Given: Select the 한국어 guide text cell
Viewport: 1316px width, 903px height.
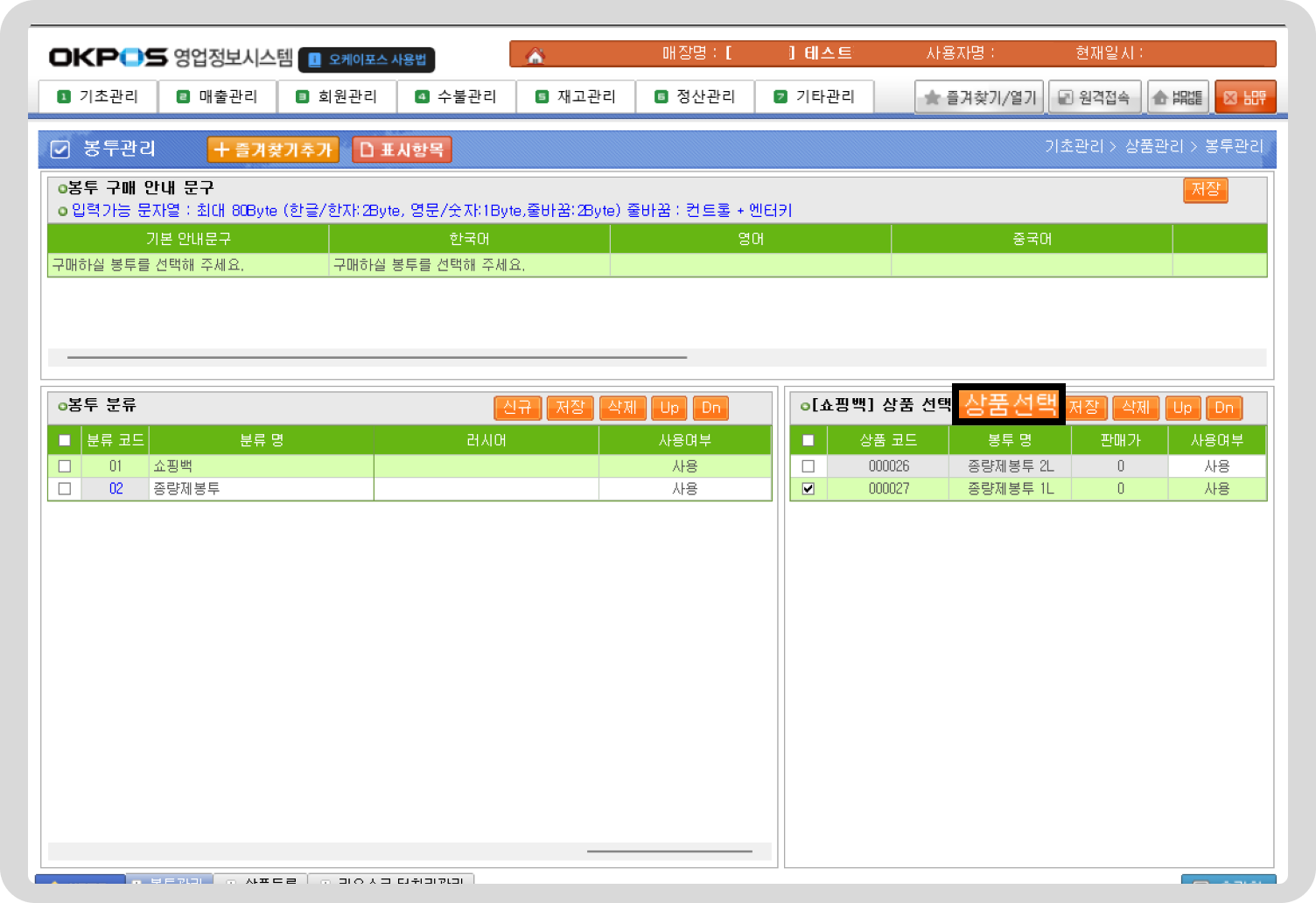Looking at the screenshot, I should (x=469, y=265).
